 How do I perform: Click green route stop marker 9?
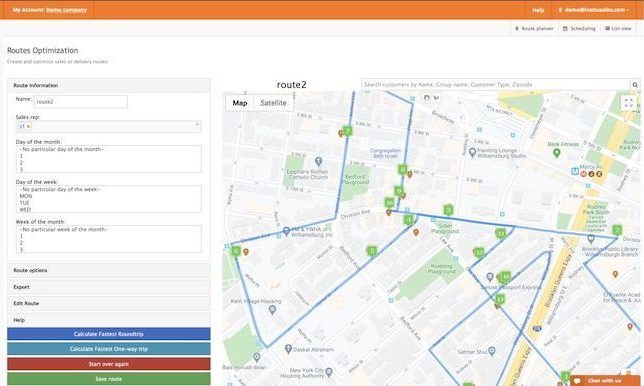398,191
